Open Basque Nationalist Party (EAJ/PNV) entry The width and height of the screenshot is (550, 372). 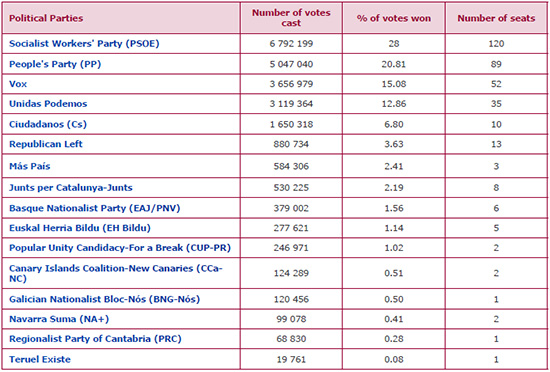pyautogui.click(x=94, y=208)
